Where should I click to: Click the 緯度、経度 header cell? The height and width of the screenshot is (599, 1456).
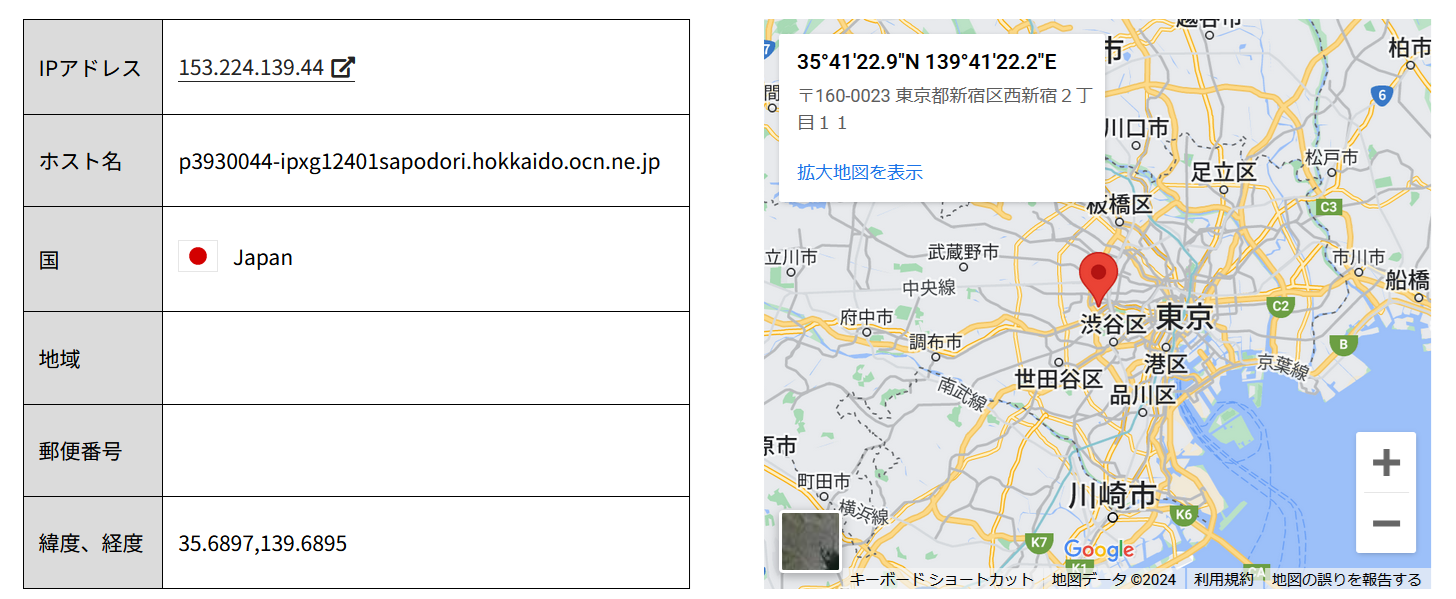(x=93, y=543)
